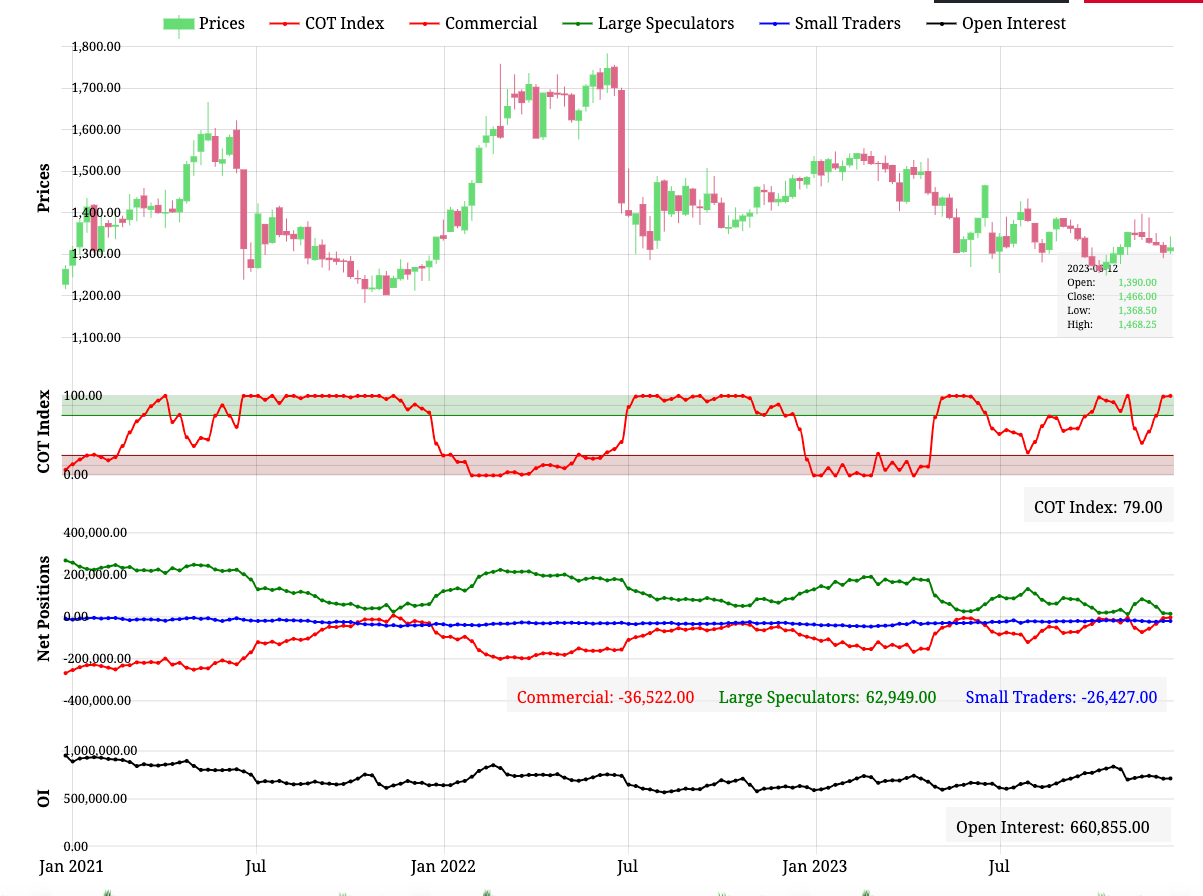Click the Jan 2023 axis label
This screenshot has height=896, width=1203.
815,865
